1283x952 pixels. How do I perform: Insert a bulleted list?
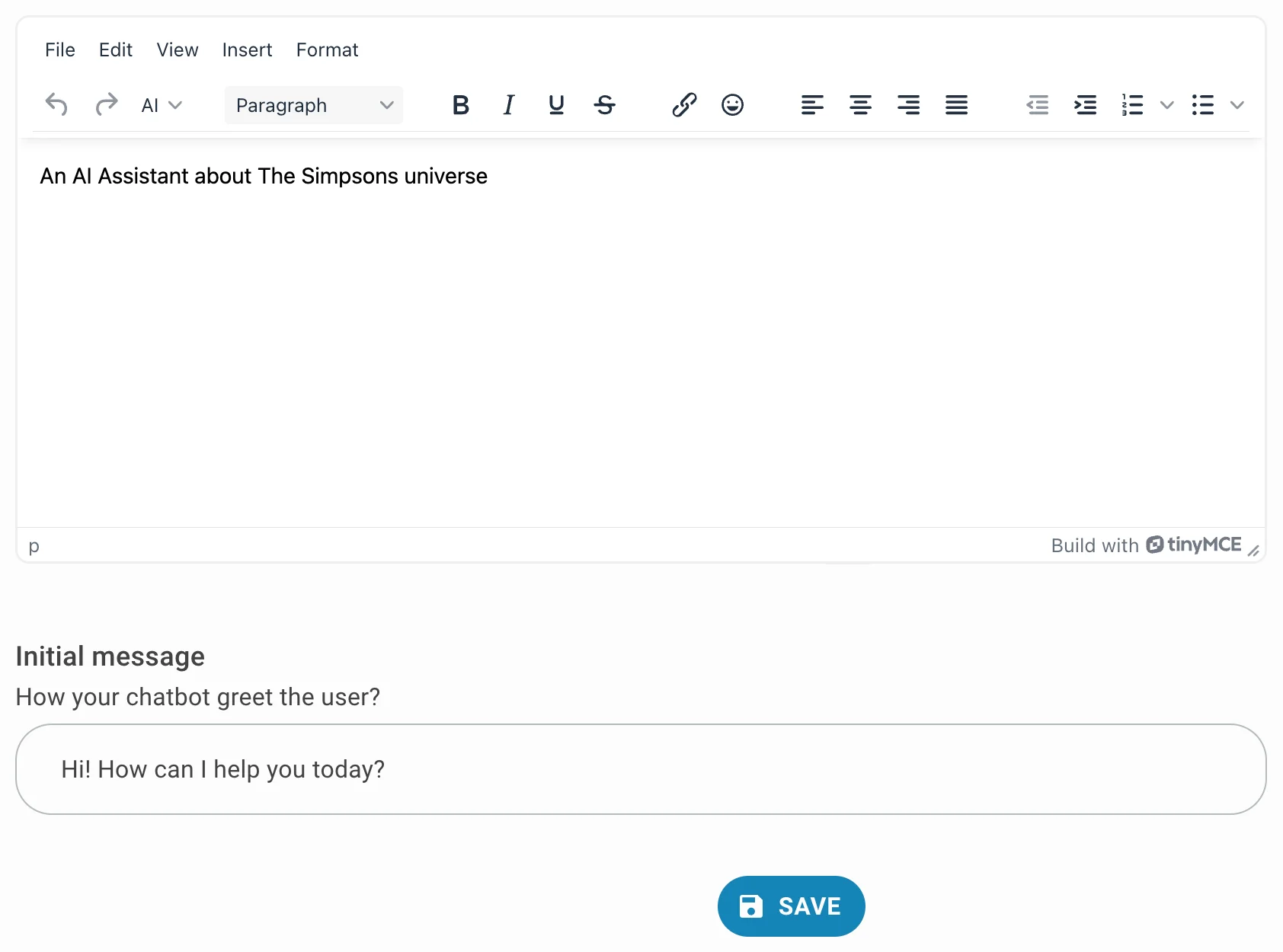[1203, 105]
